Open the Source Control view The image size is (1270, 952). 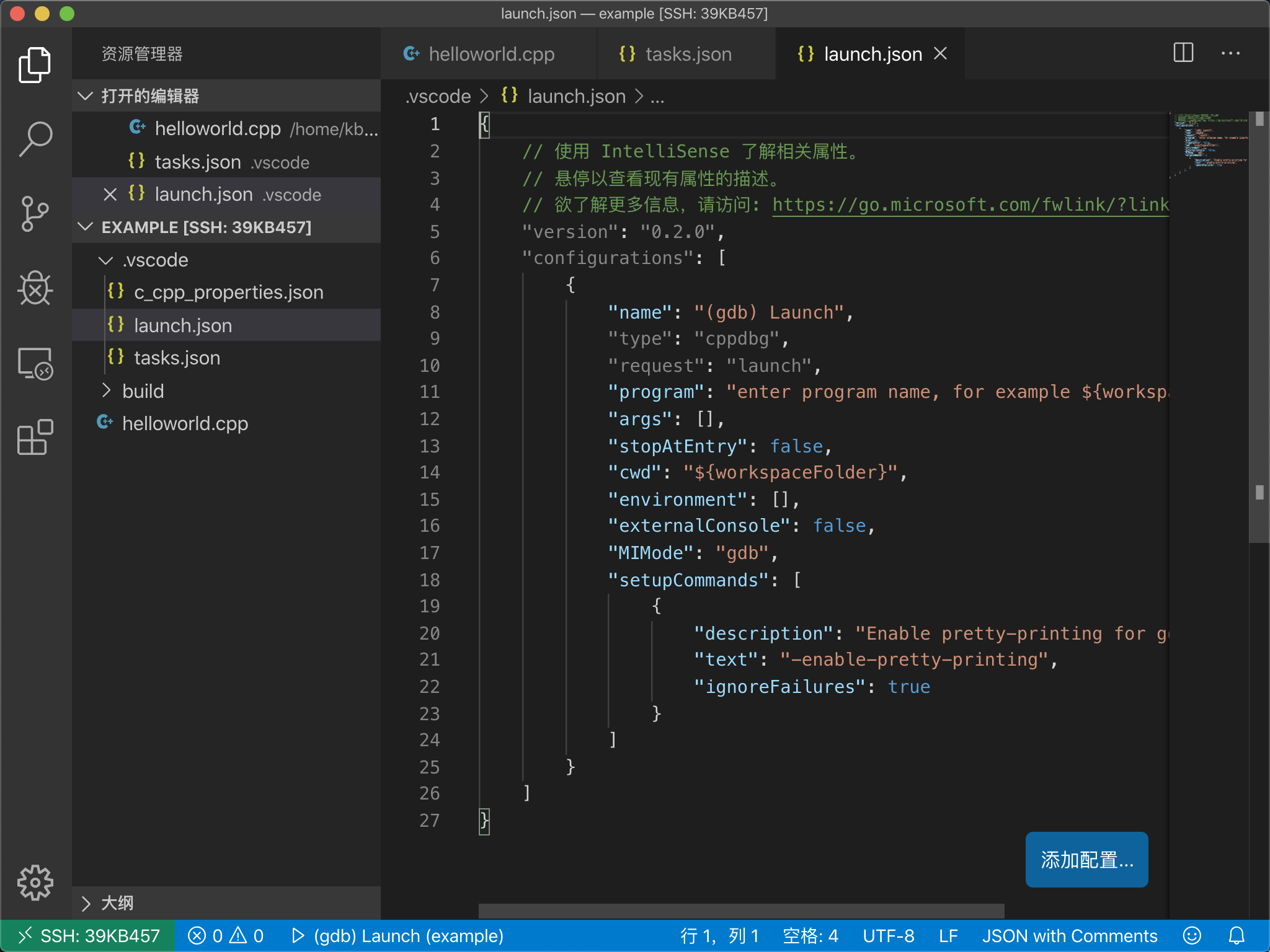35,214
